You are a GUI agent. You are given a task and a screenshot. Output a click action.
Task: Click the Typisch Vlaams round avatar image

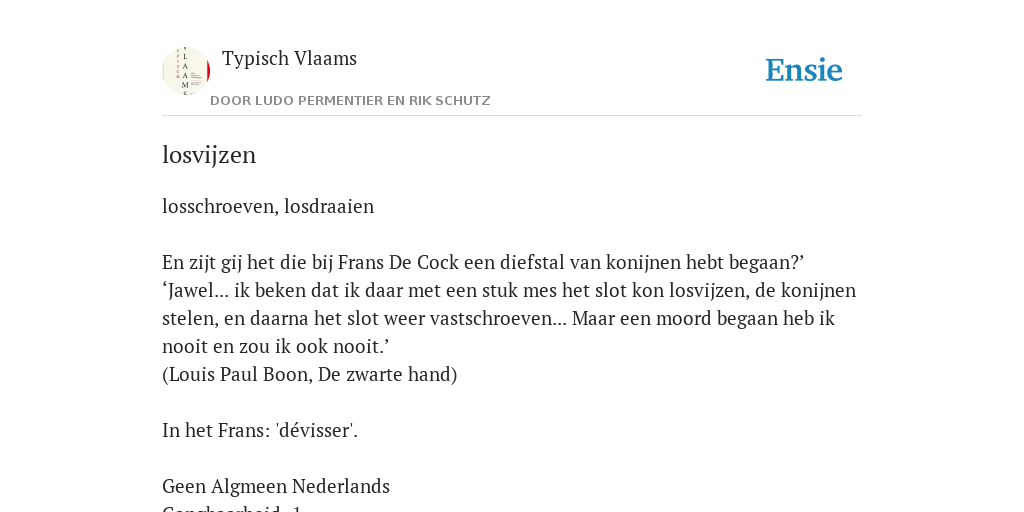click(186, 71)
